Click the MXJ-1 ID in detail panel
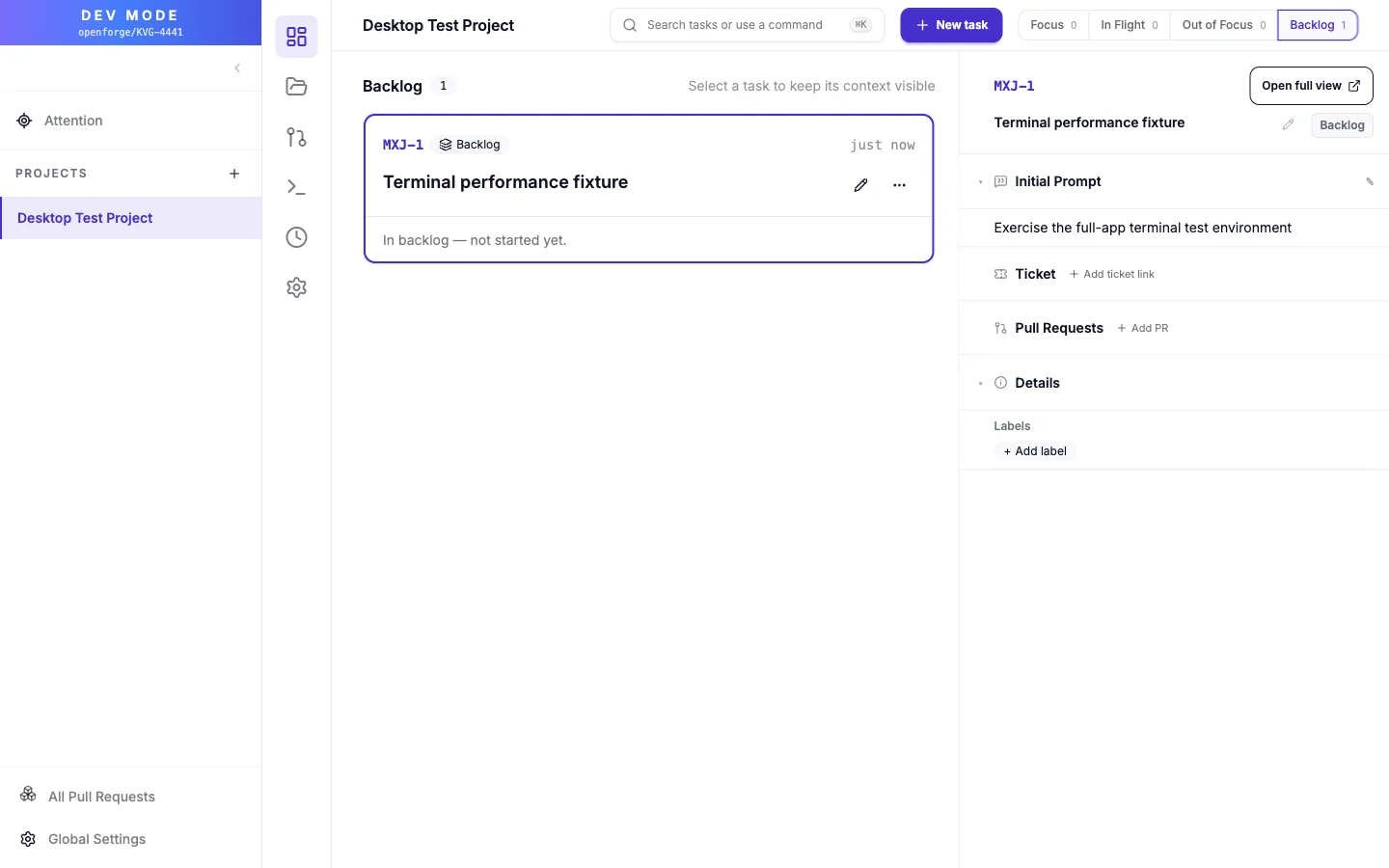The image size is (1389, 868). (1015, 86)
